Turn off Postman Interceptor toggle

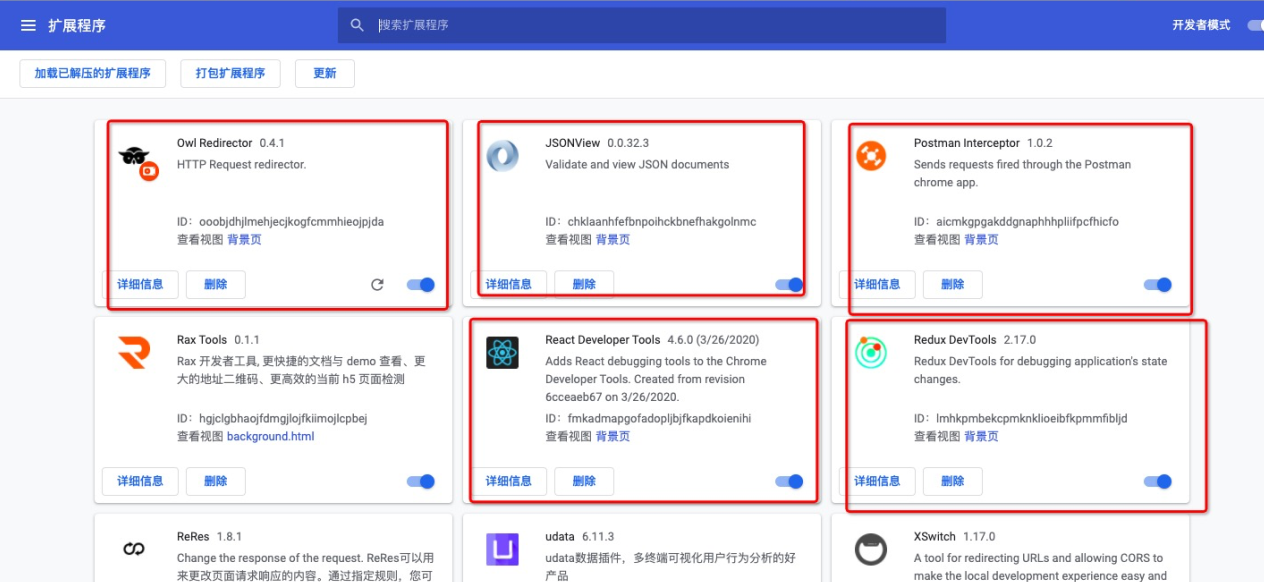pyautogui.click(x=1158, y=285)
